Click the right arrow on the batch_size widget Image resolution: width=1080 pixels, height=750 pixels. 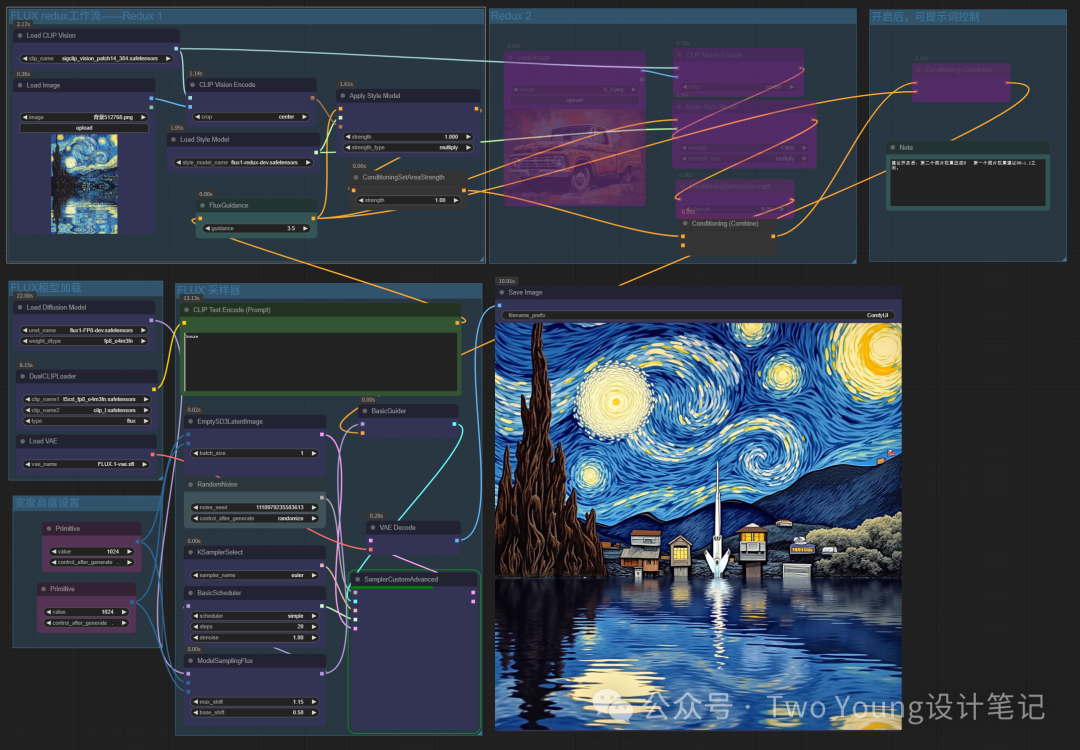point(314,453)
